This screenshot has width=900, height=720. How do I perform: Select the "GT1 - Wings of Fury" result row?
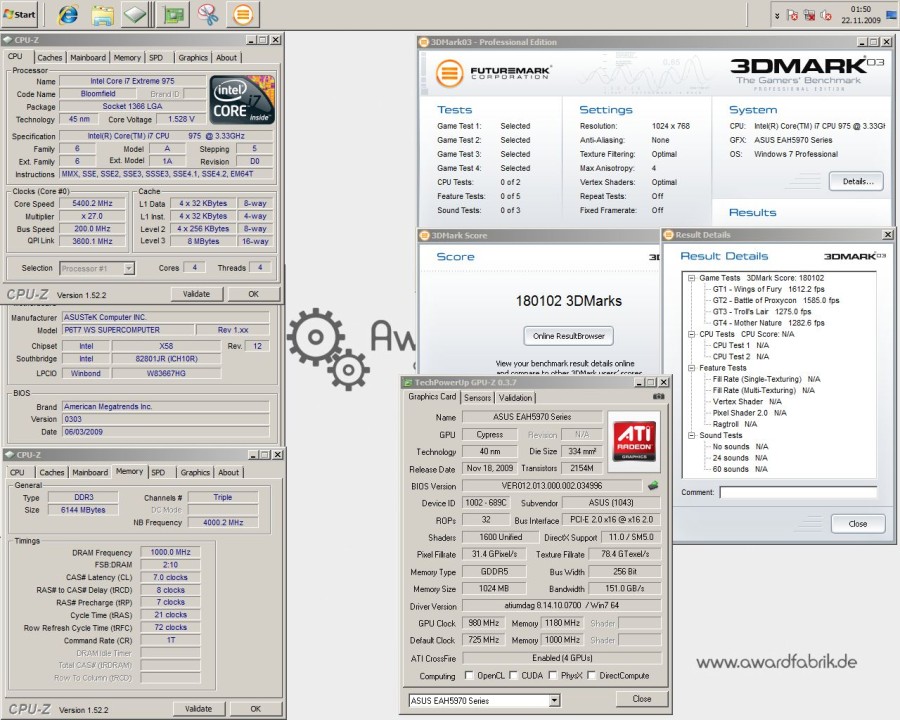pos(768,289)
